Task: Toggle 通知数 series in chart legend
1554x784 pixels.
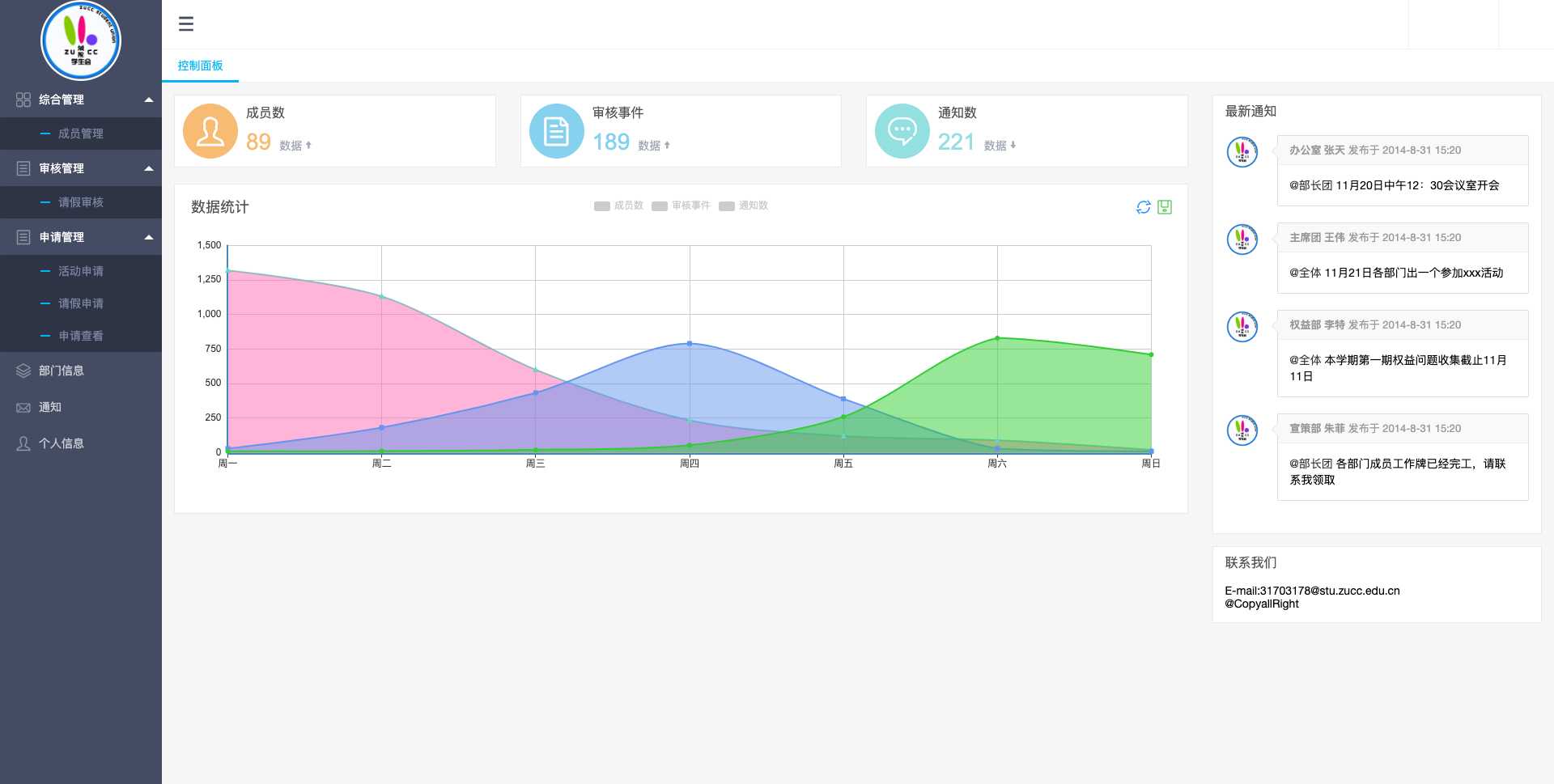Action: coord(743,206)
